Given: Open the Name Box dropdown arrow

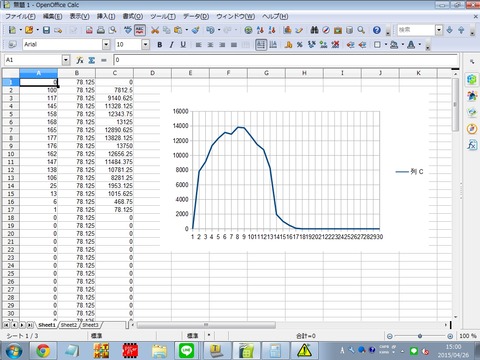Looking at the screenshot, I should click(66, 60).
